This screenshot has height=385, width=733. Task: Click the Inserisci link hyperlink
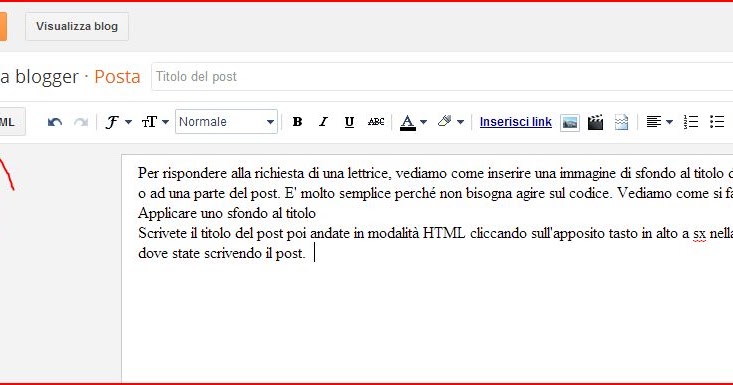pos(516,122)
